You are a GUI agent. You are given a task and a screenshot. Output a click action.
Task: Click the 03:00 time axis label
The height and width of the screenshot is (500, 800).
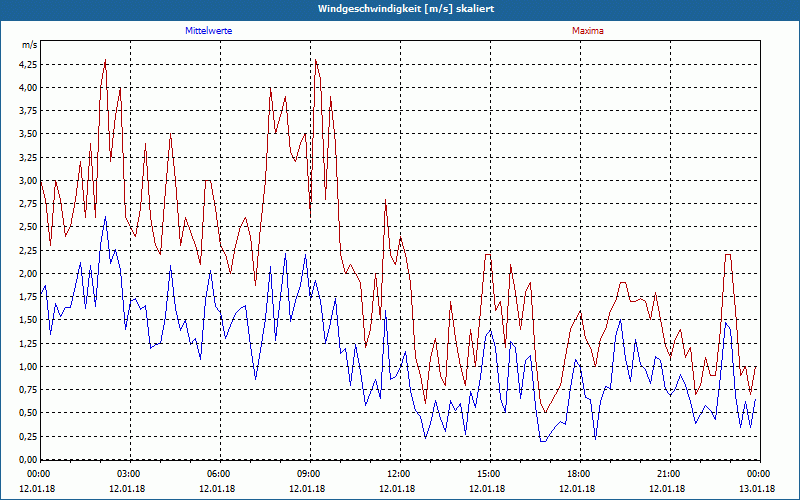tap(130, 474)
